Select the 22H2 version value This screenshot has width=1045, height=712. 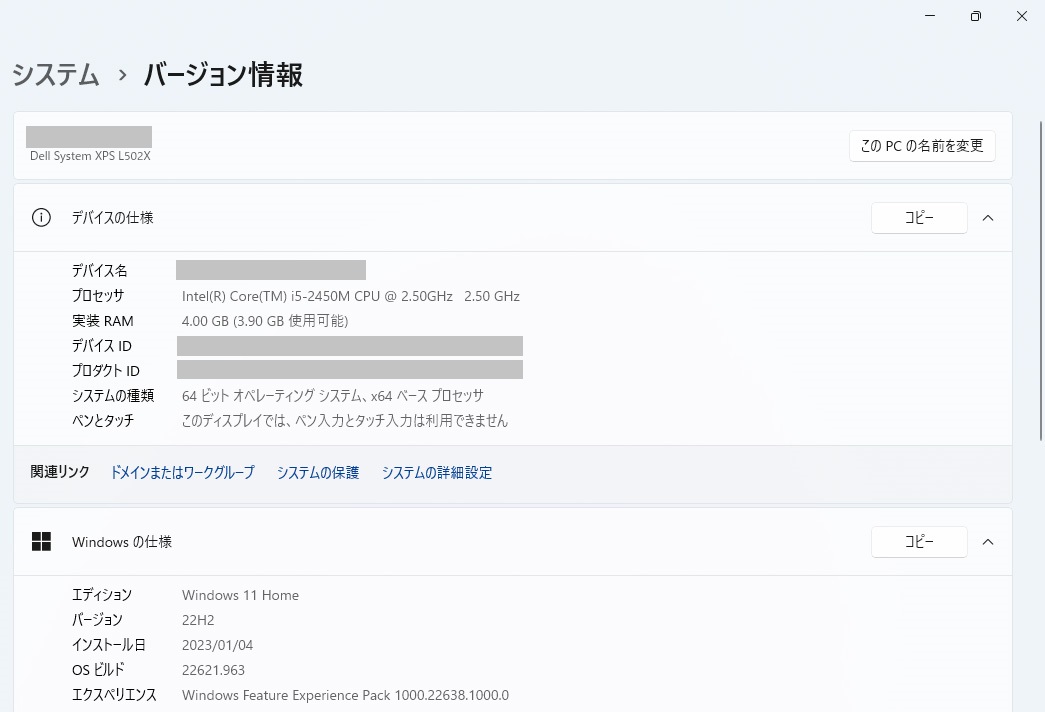(x=198, y=620)
